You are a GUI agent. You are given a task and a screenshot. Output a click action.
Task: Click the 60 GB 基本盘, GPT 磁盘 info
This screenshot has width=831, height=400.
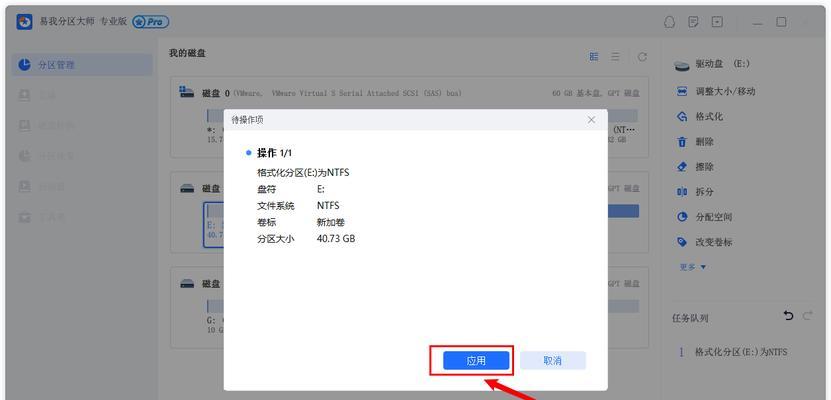[596, 93]
